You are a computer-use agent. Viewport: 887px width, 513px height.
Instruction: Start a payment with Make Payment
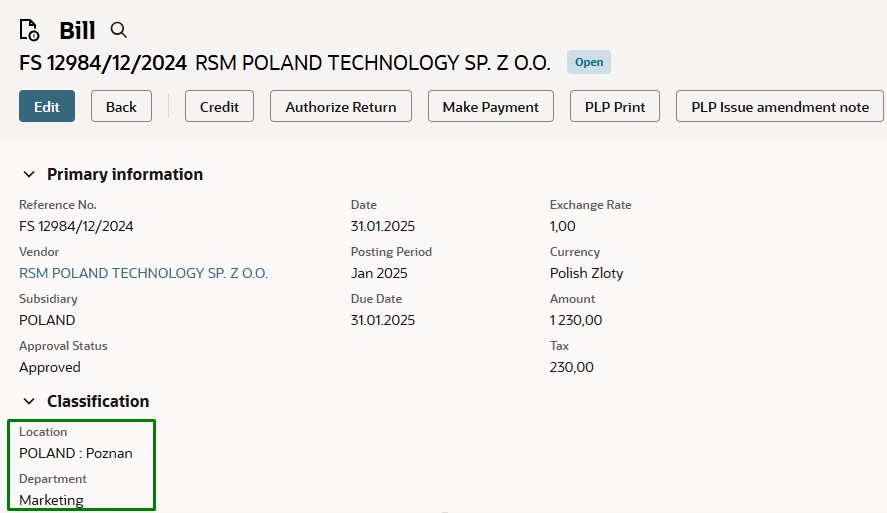pos(490,107)
